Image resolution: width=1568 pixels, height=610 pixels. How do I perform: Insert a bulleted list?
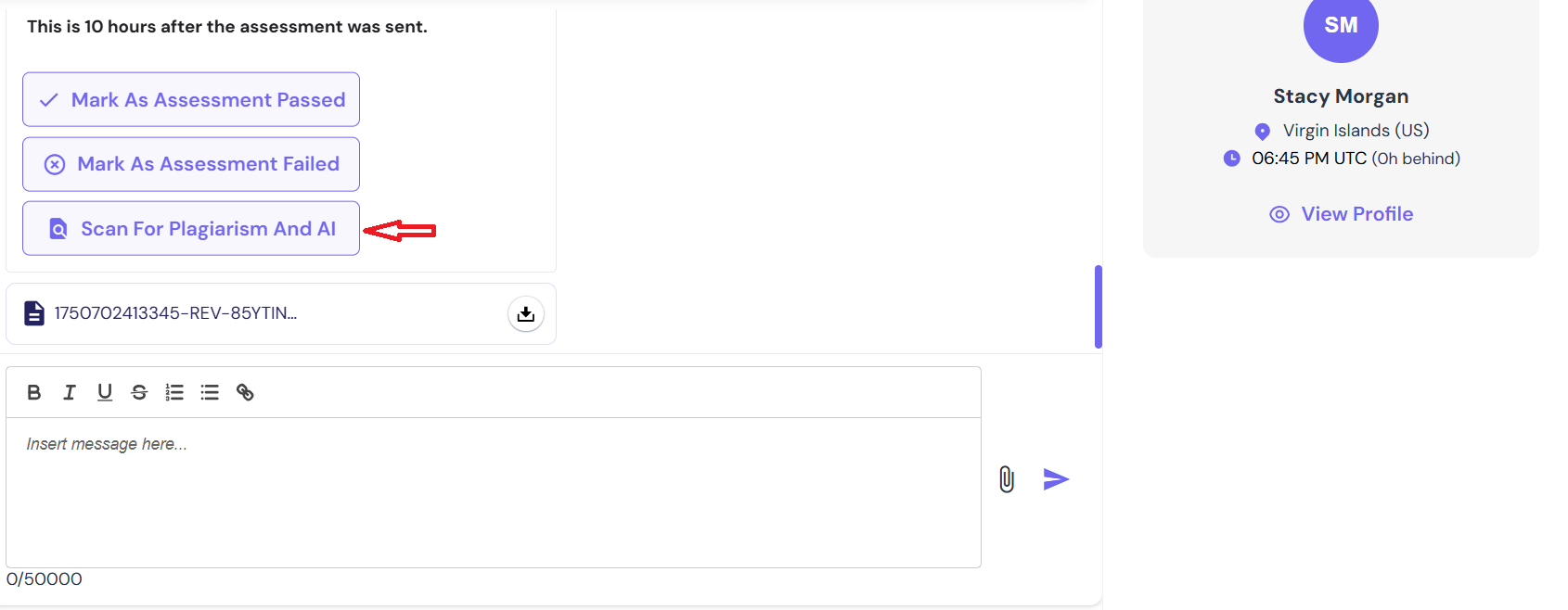(210, 392)
